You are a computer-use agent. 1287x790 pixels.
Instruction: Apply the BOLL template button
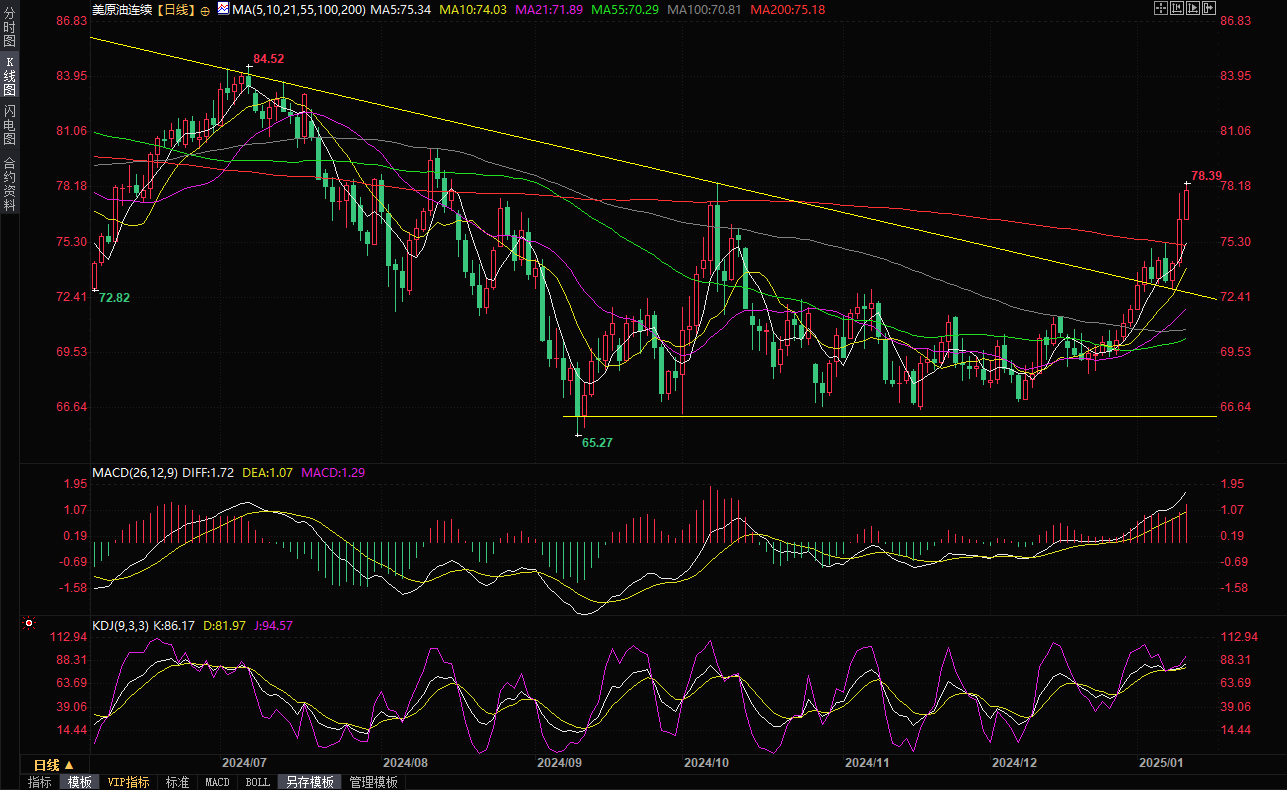click(257, 782)
